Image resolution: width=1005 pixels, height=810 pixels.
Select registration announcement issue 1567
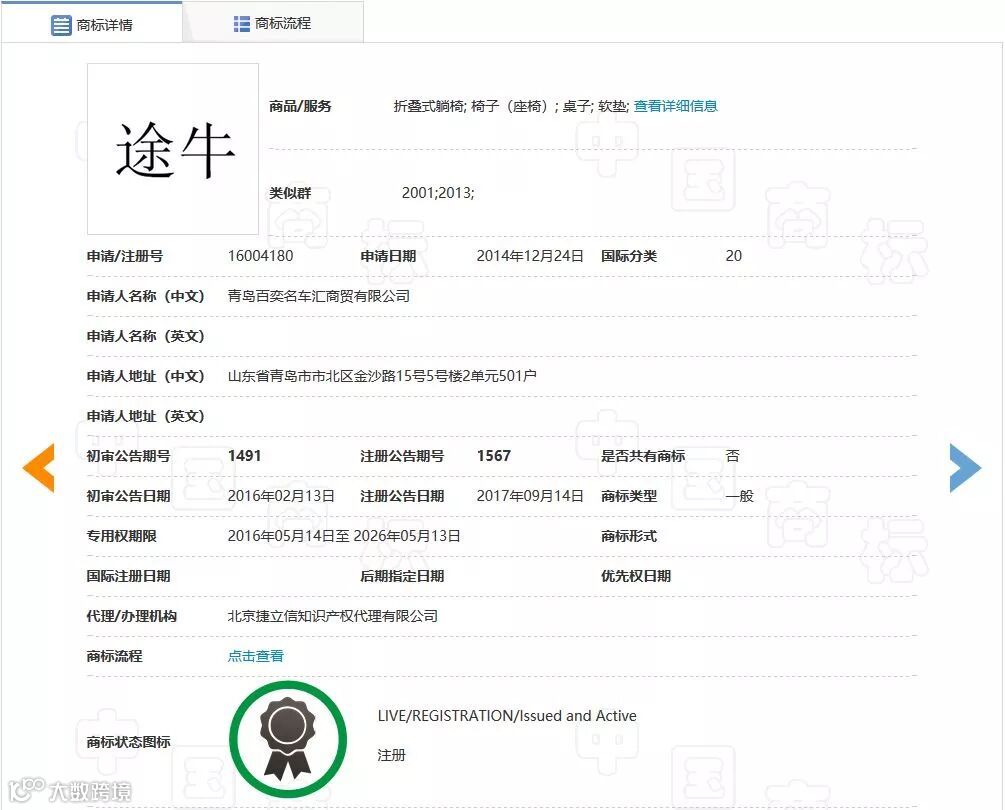point(494,456)
